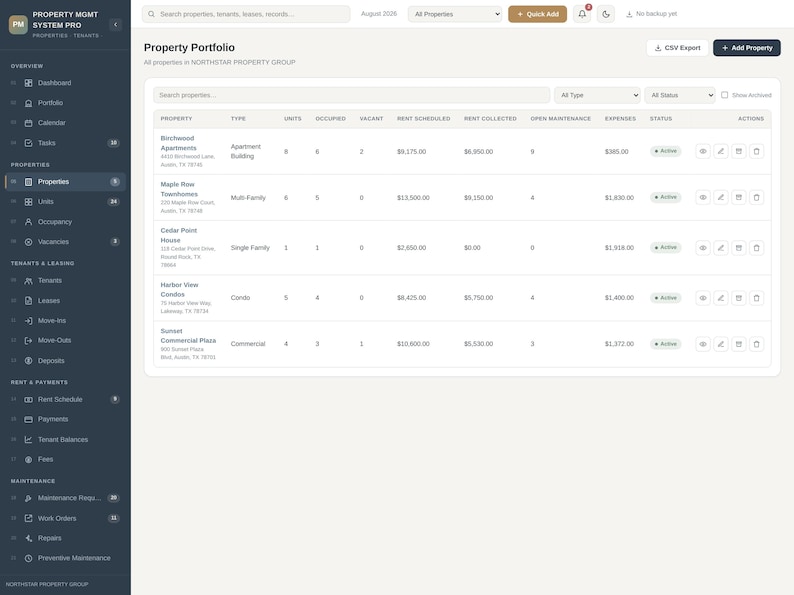Viewport: 794px width, 595px height.
Task: View Birchwood Apartments details eye icon
Action: [x=703, y=151]
